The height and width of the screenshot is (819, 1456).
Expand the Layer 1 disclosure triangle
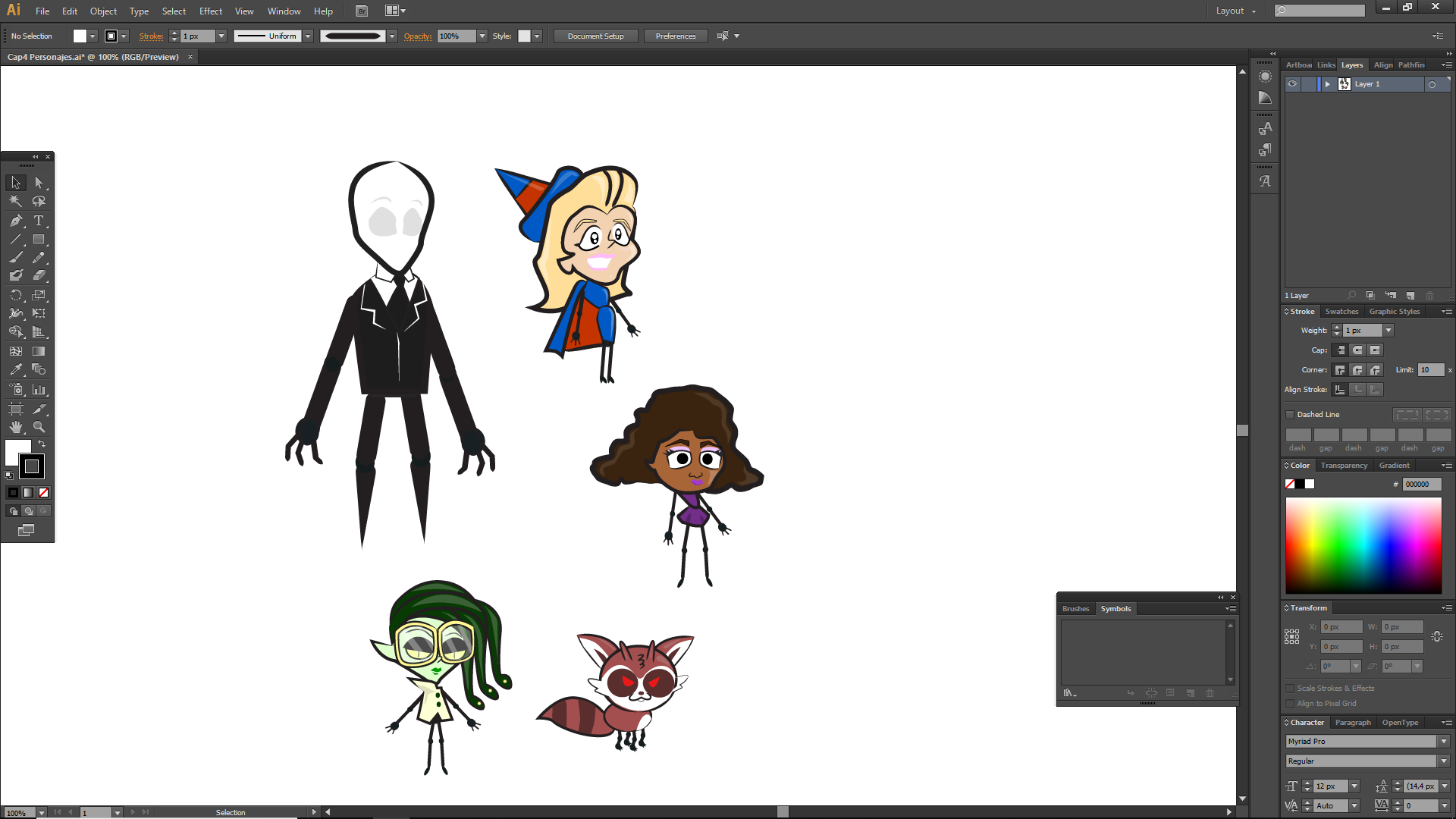[1327, 84]
